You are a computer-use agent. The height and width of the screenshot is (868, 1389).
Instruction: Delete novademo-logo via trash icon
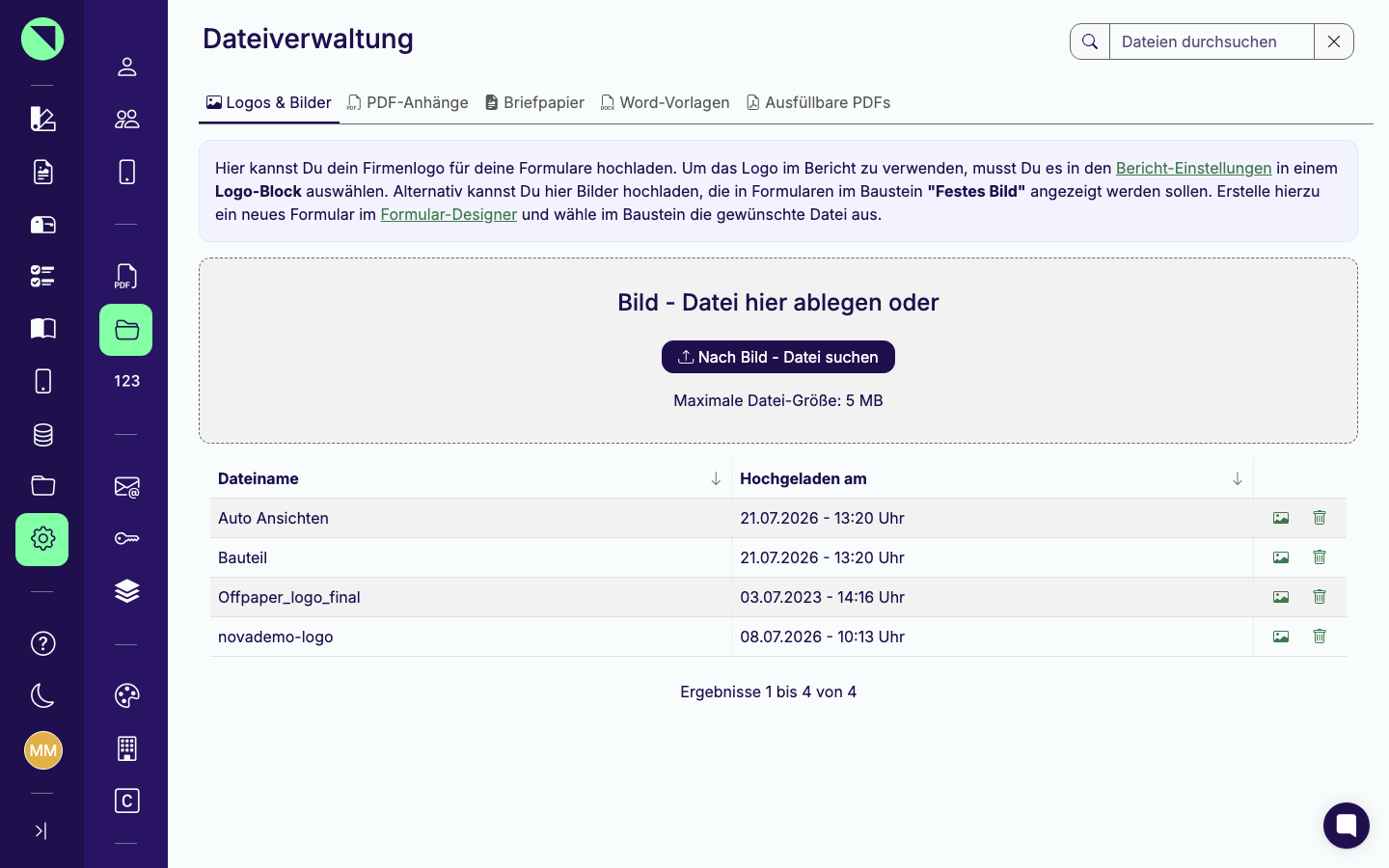click(x=1320, y=637)
